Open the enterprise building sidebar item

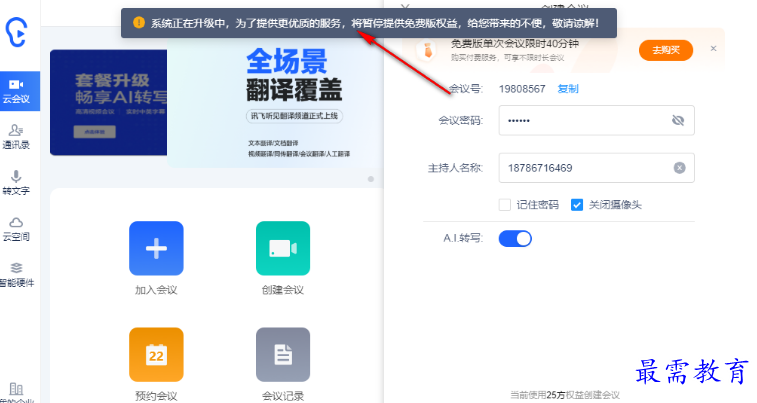16,392
